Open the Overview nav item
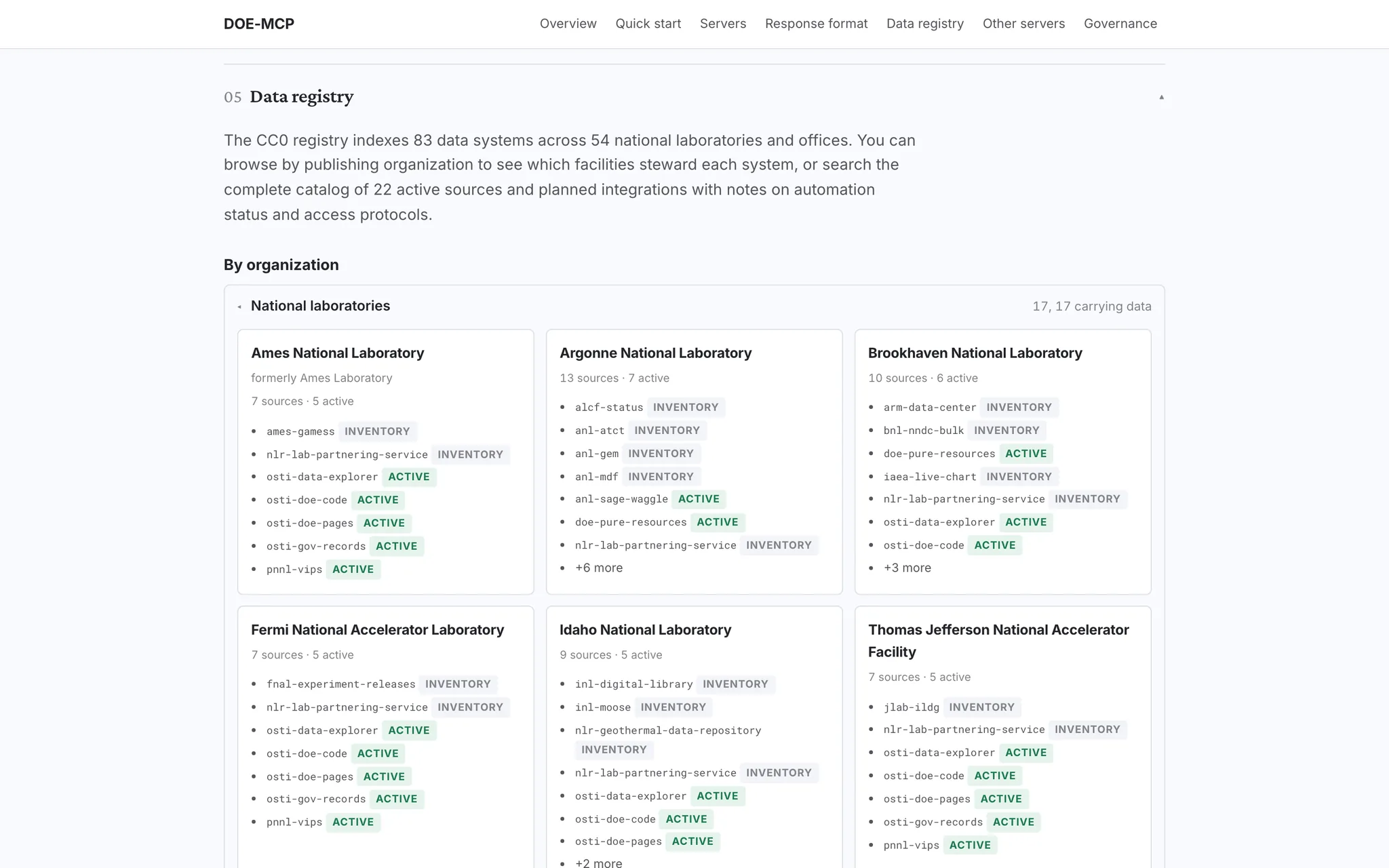Image resolution: width=1389 pixels, height=868 pixels. pos(568,24)
